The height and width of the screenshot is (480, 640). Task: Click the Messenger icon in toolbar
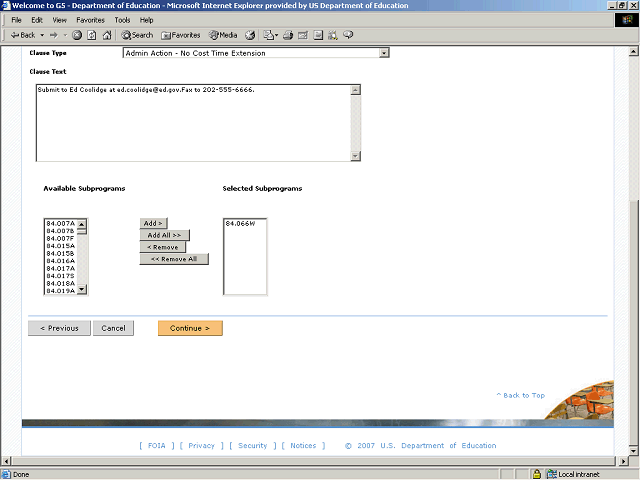tap(348, 36)
